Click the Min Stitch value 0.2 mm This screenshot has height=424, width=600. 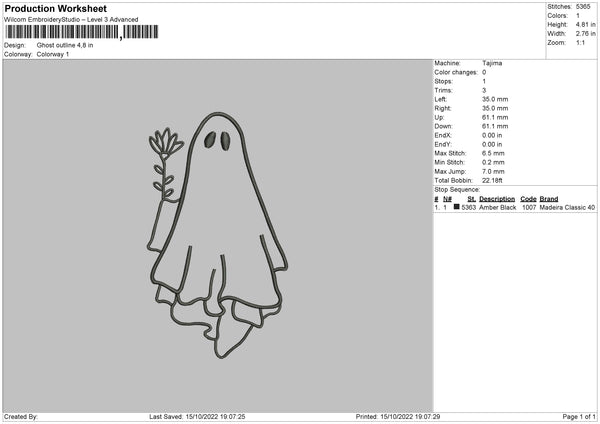[x=493, y=162]
